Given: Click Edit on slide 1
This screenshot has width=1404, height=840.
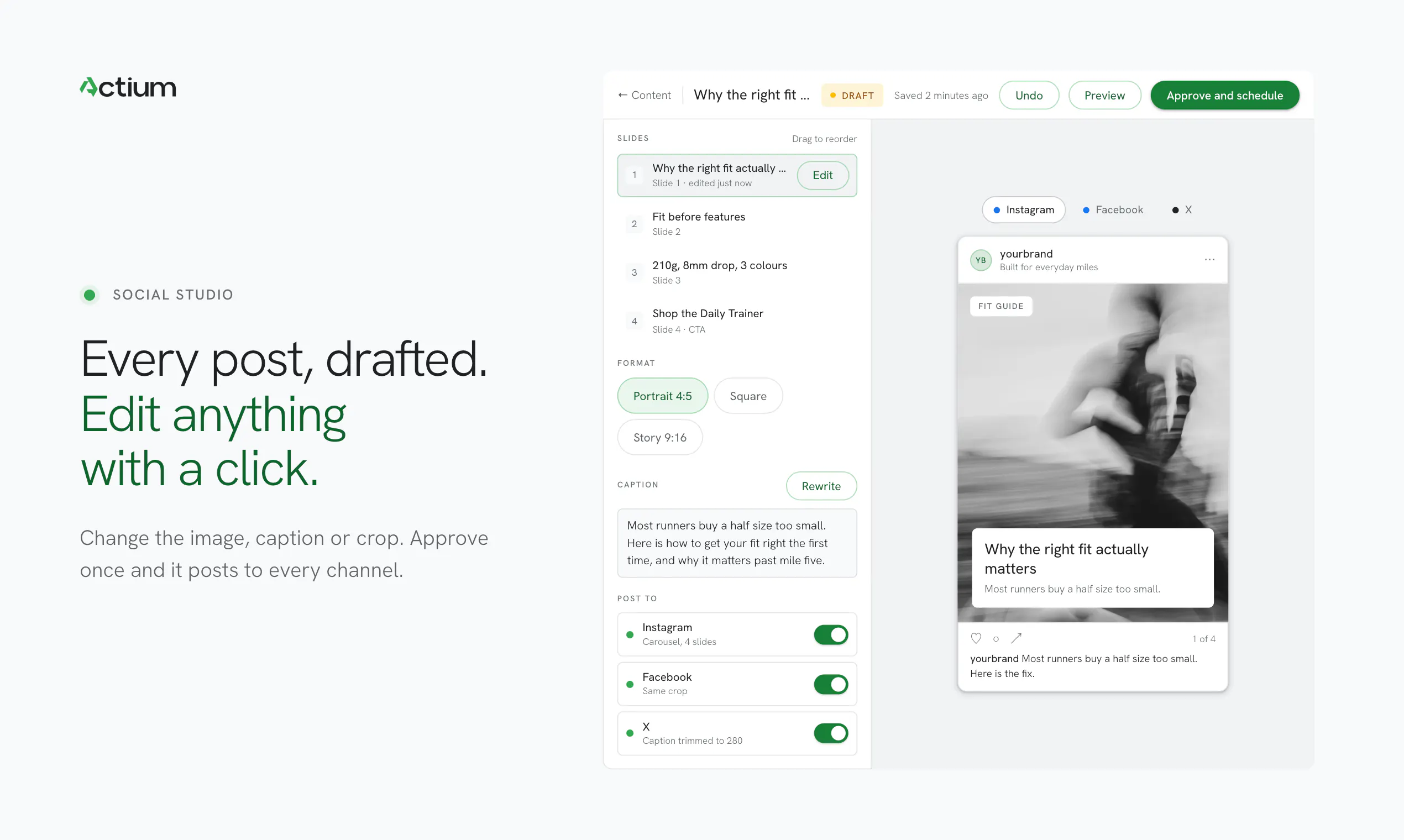Looking at the screenshot, I should coord(823,175).
